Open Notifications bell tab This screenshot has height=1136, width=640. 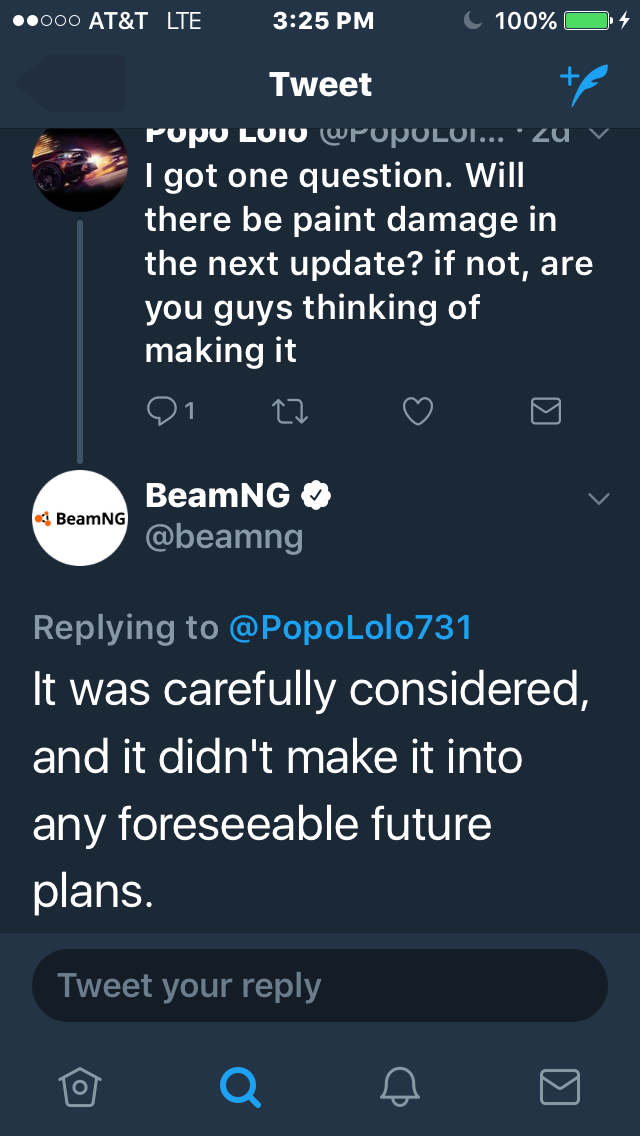tap(400, 1087)
